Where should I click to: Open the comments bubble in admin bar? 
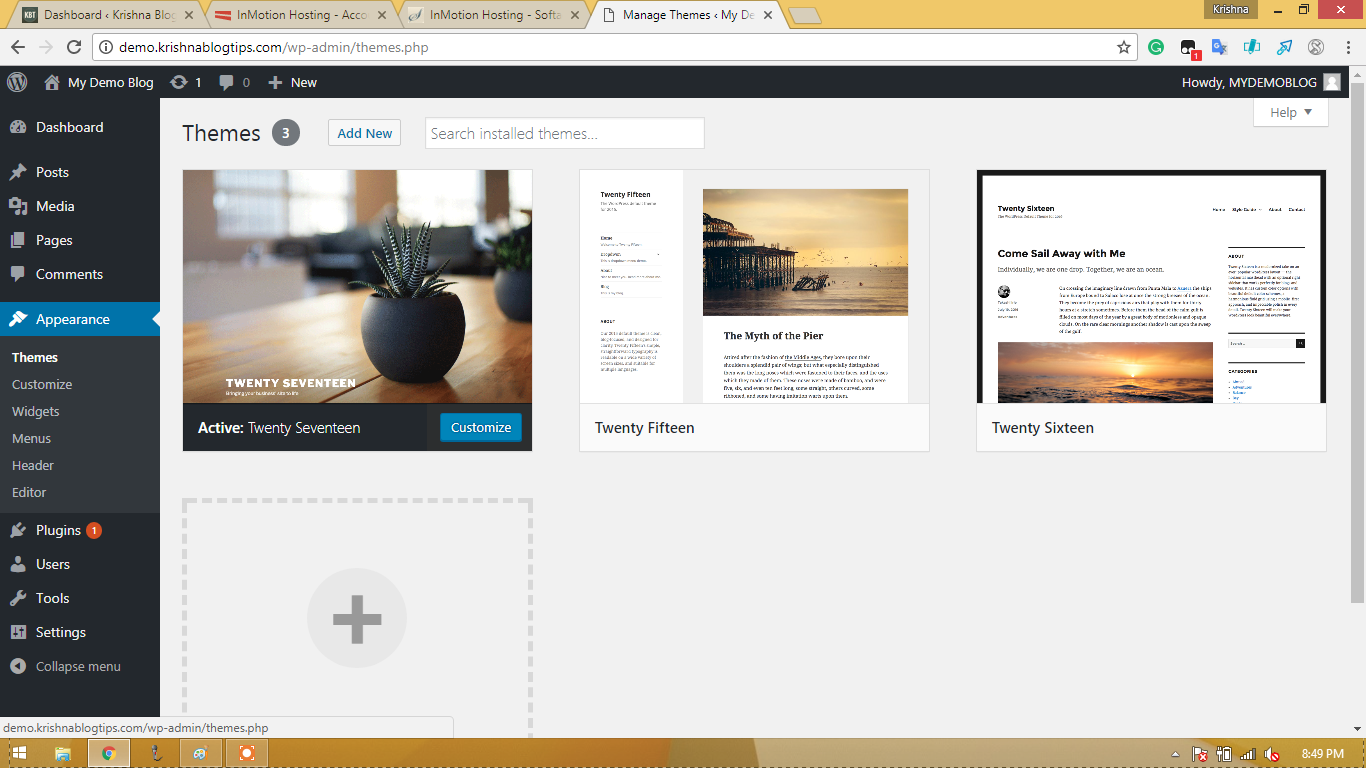click(x=235, y=82)
